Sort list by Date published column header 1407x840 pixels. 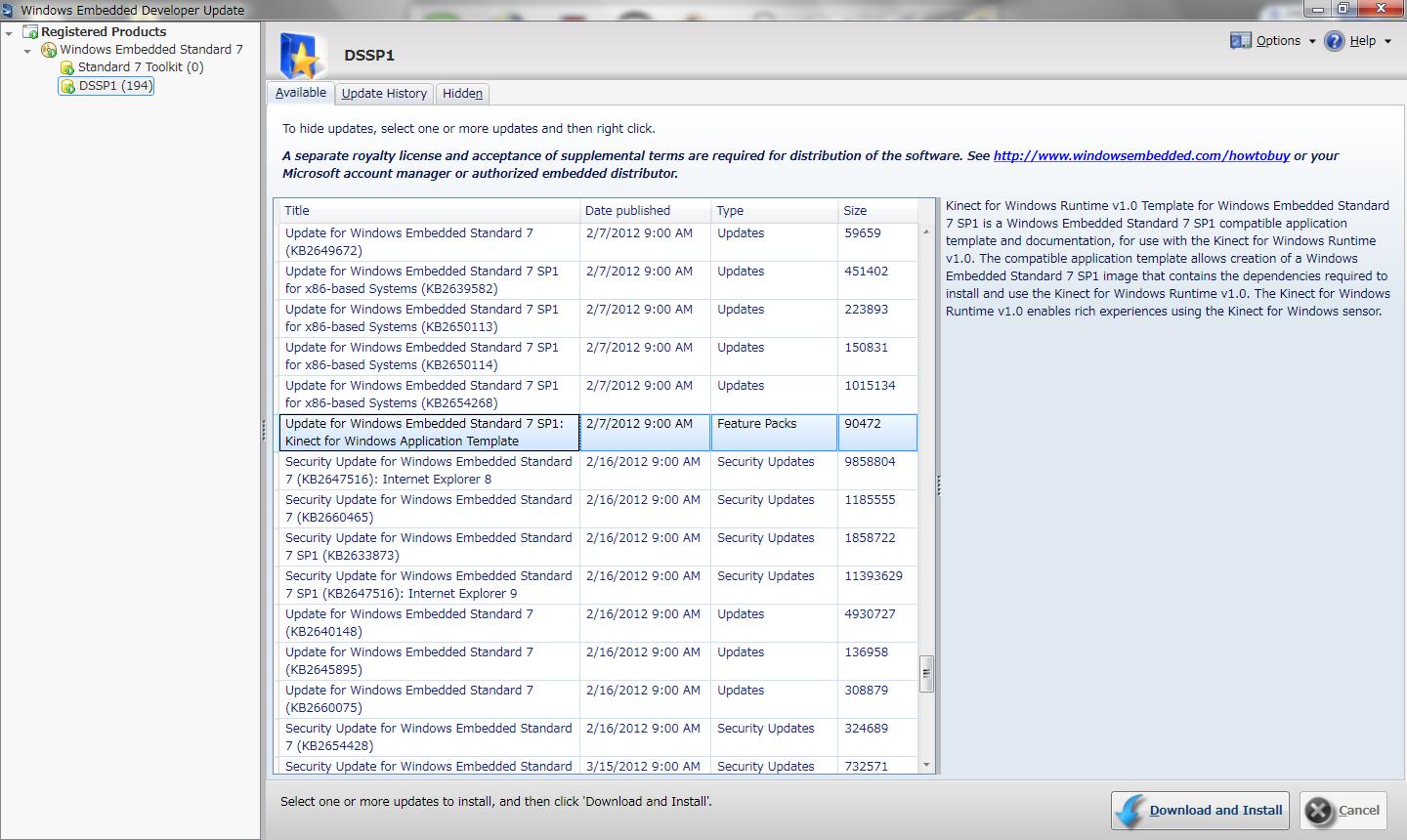tap(645, 211)
